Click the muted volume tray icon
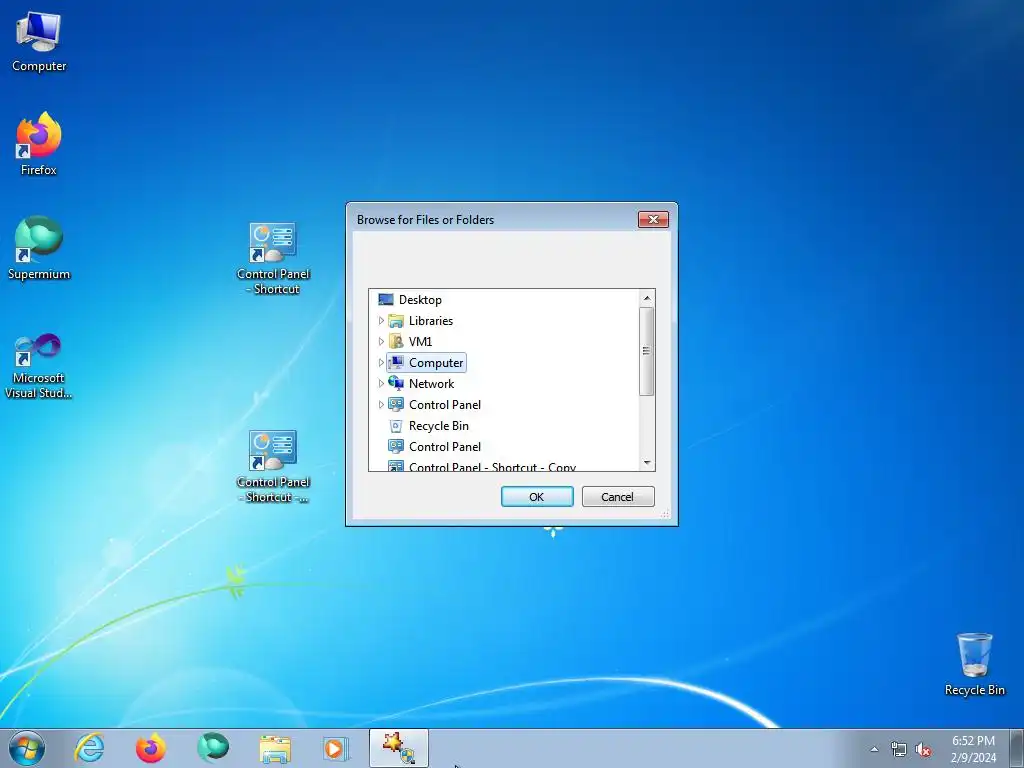The image size is (1024, 768). click(x=923, y=749)
